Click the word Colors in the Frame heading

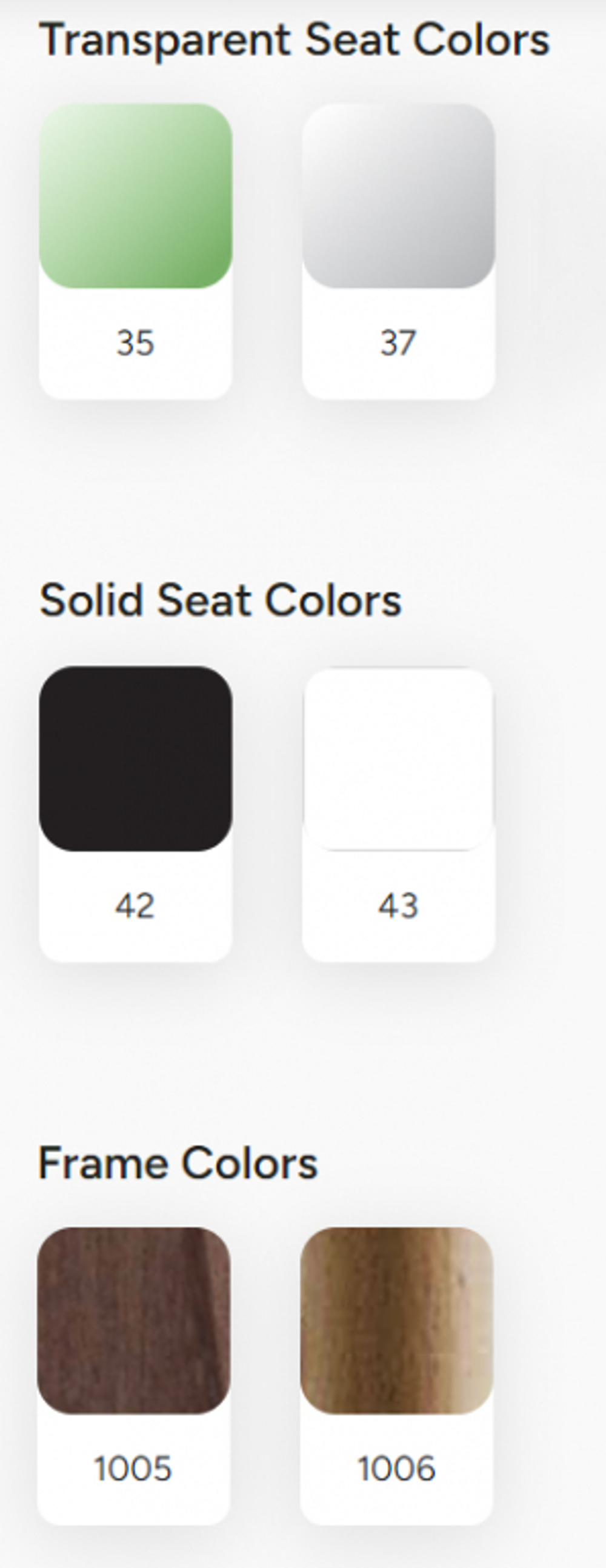[250, 1162]
